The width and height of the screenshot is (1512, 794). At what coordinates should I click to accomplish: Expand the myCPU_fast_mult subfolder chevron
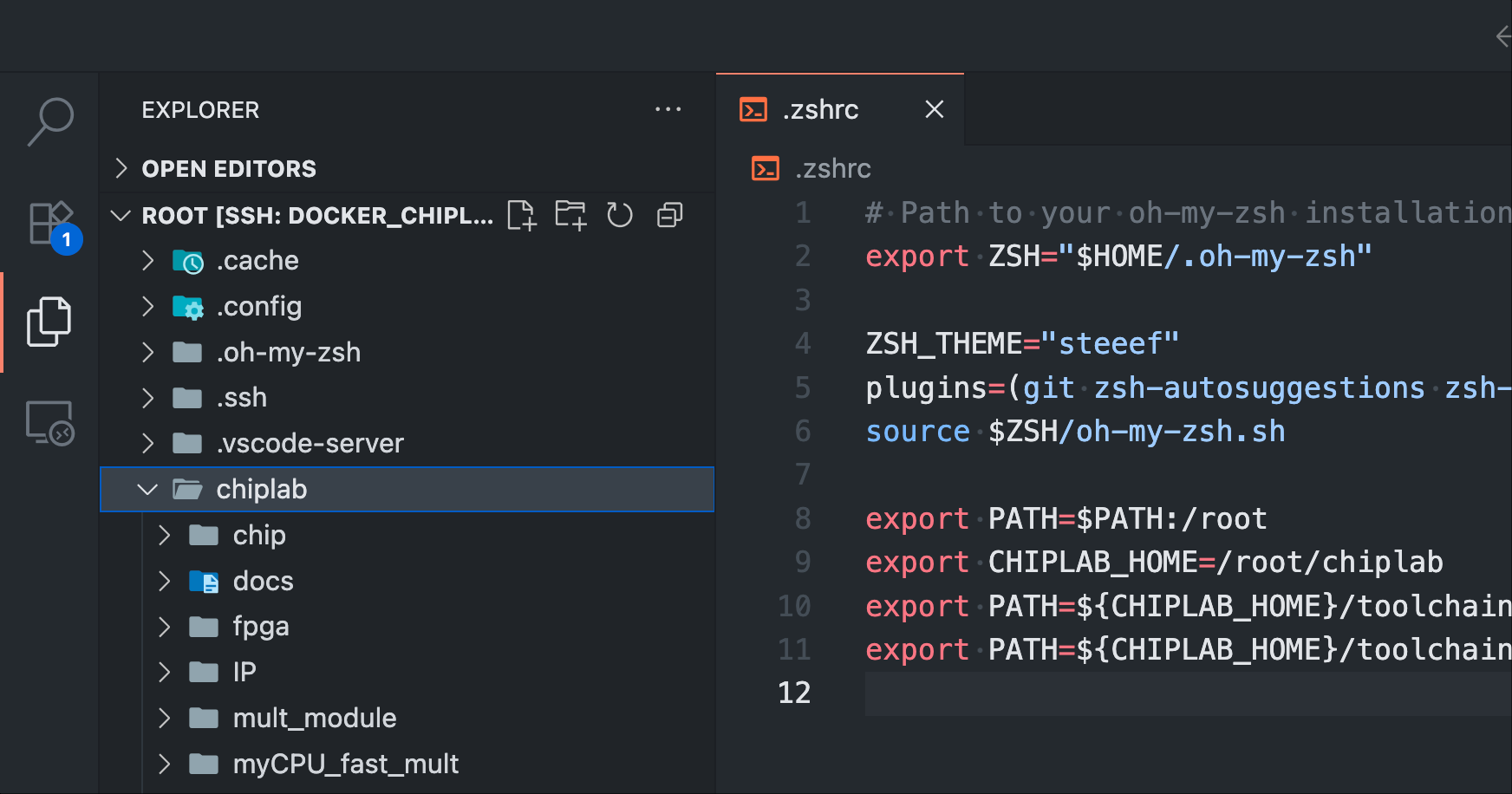pyautogui.click(x=164, y=764)
